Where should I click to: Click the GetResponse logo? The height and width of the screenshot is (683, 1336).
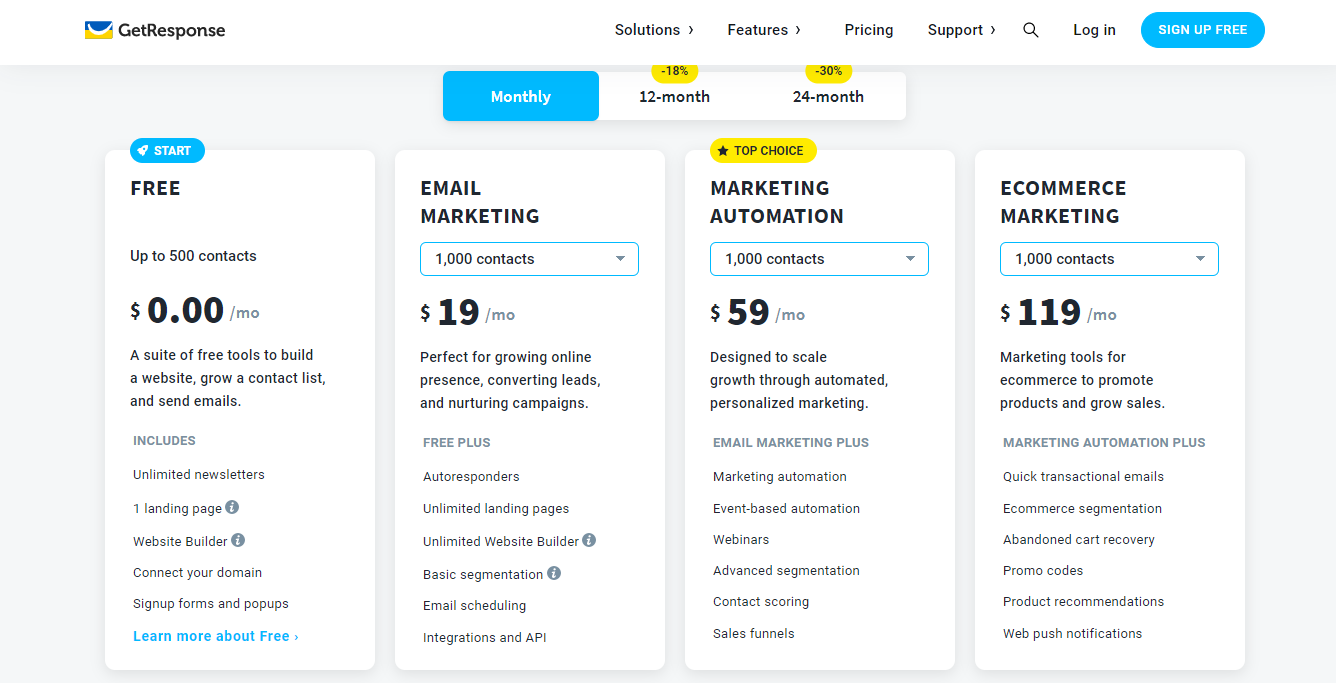155,30
